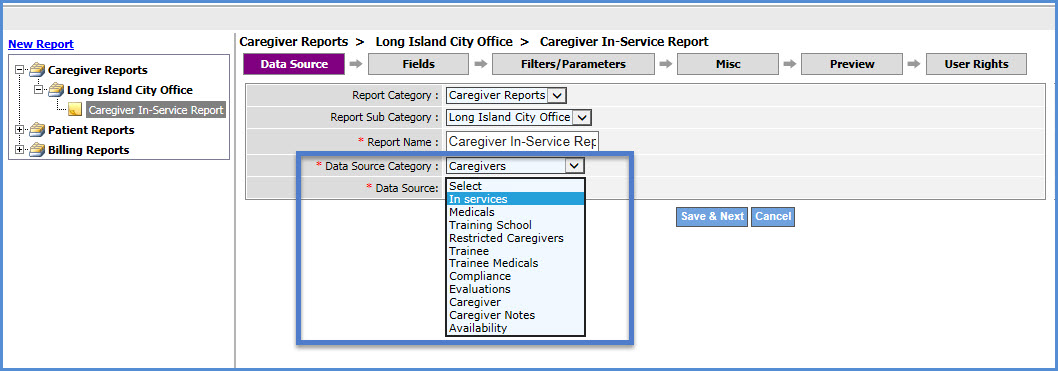Collapse the Caregiver Reports tree node
The width and height of the screenshot is (1058, 371).
click(x=19, y=69)
